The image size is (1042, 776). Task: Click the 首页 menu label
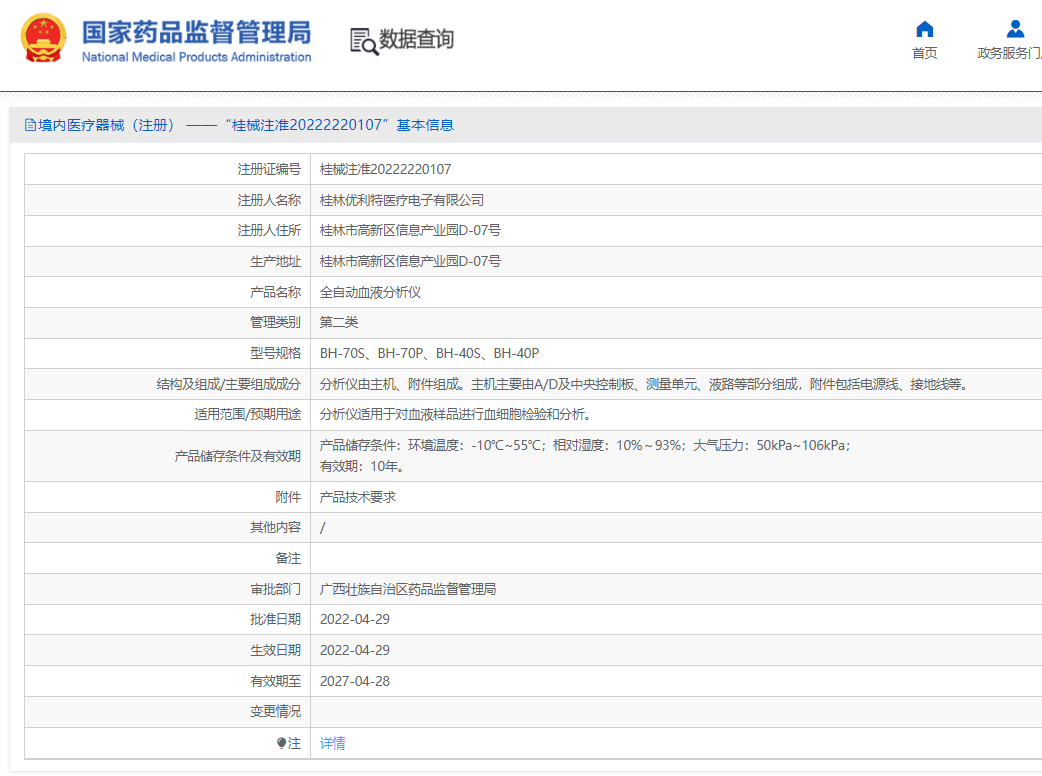tap(924, 53)
